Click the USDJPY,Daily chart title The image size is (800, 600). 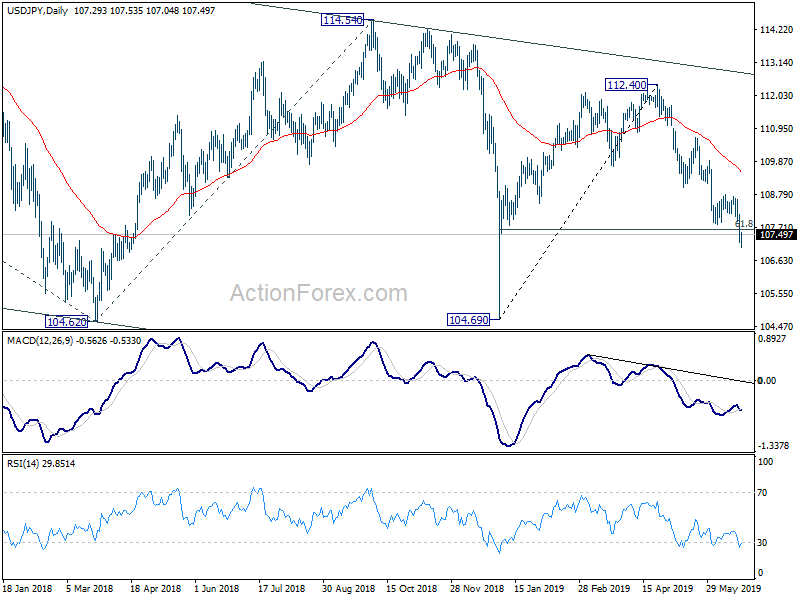(x=38, y=10)
